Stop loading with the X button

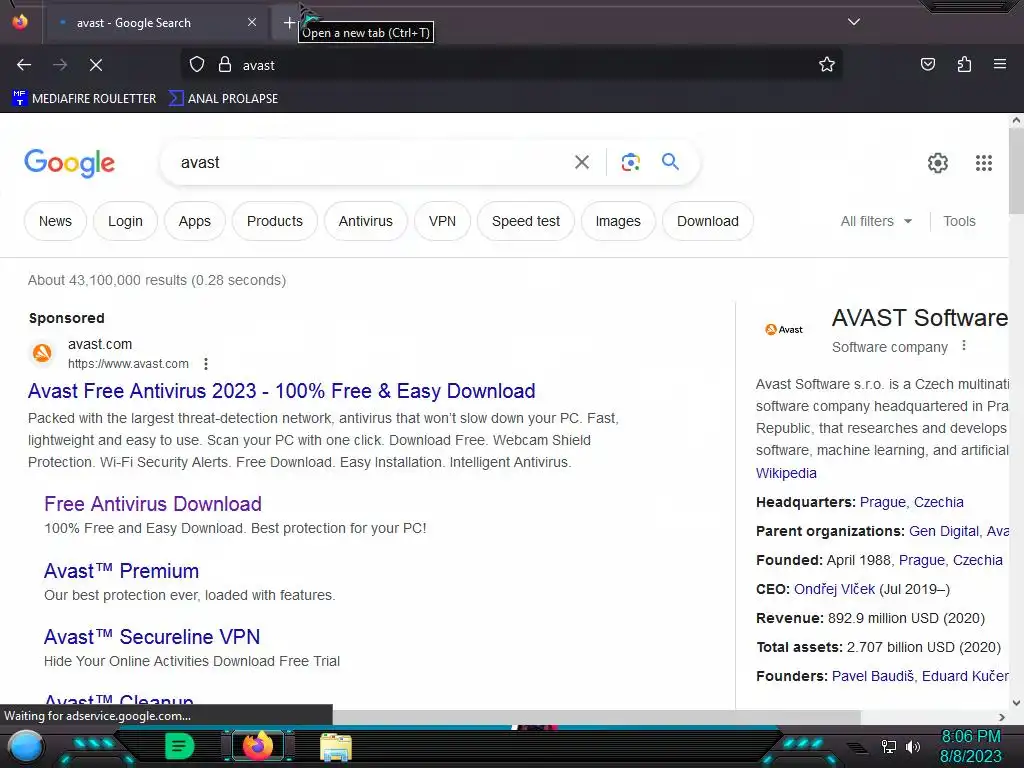click(95, 65)
